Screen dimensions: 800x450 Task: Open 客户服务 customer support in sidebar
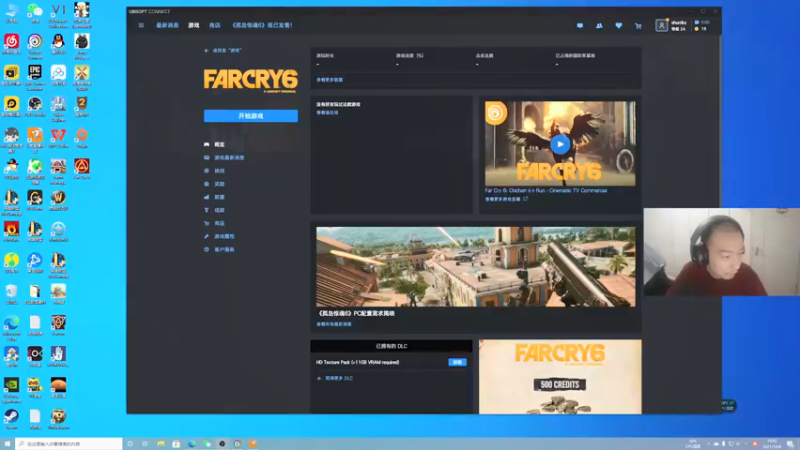[219, 249]
